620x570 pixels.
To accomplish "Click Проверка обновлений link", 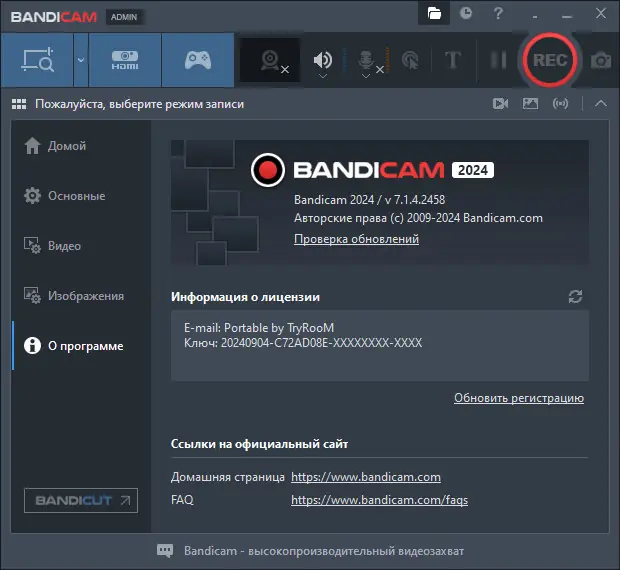I will click(356, 239).
